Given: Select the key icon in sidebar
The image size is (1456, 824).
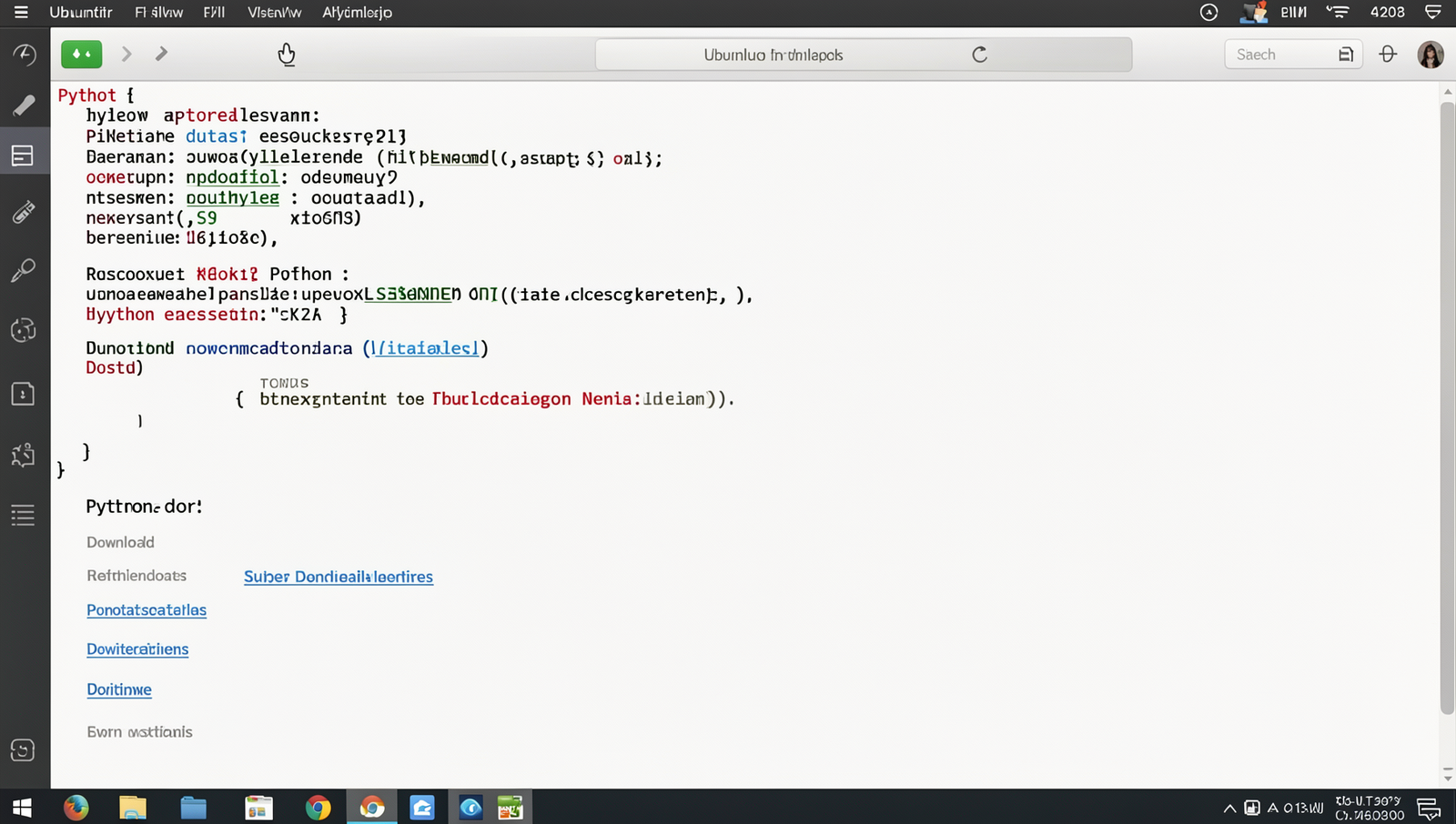Looking at the screenshot, I should coord(23,270).
